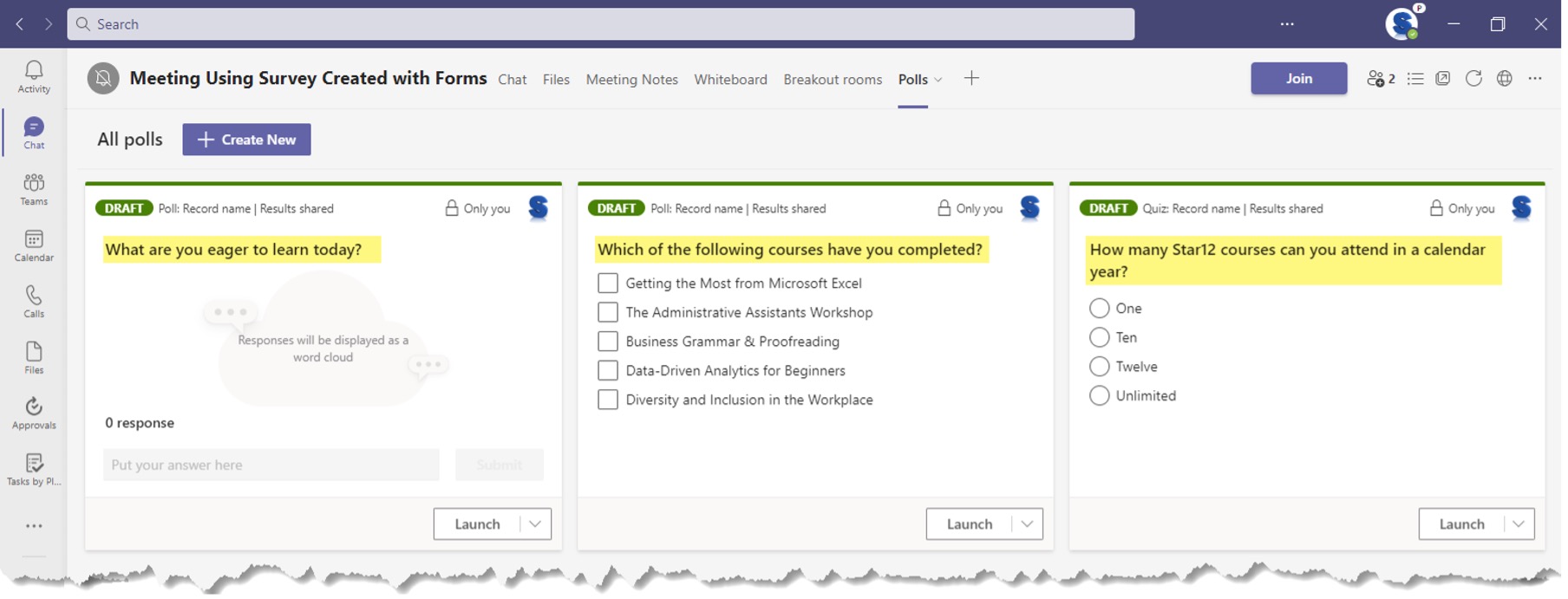This screenshot has height=599, width=1568.
Task: Launch the Star12 courses quiz
Action: (1462, 524)
